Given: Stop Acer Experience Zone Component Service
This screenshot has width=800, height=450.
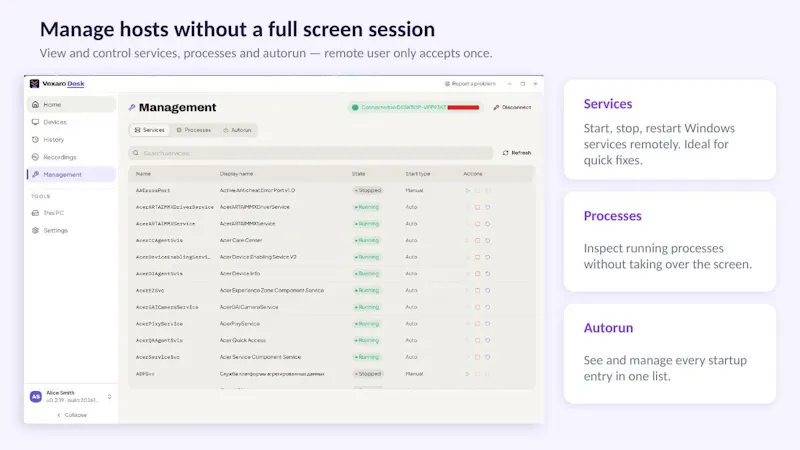Looking at the screenshot, I should click(478, 290).
